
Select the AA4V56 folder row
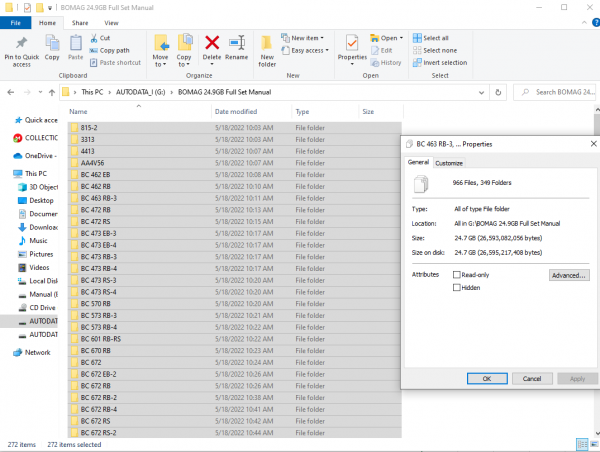(235, 163)
